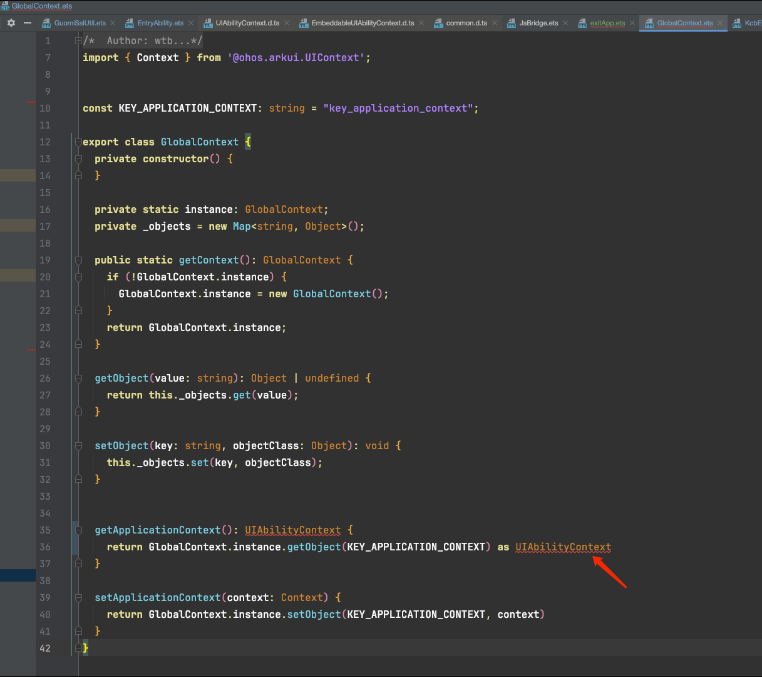Collapse the GlobalContext class at line 12

pyautogui.click(x=77, y=142)
